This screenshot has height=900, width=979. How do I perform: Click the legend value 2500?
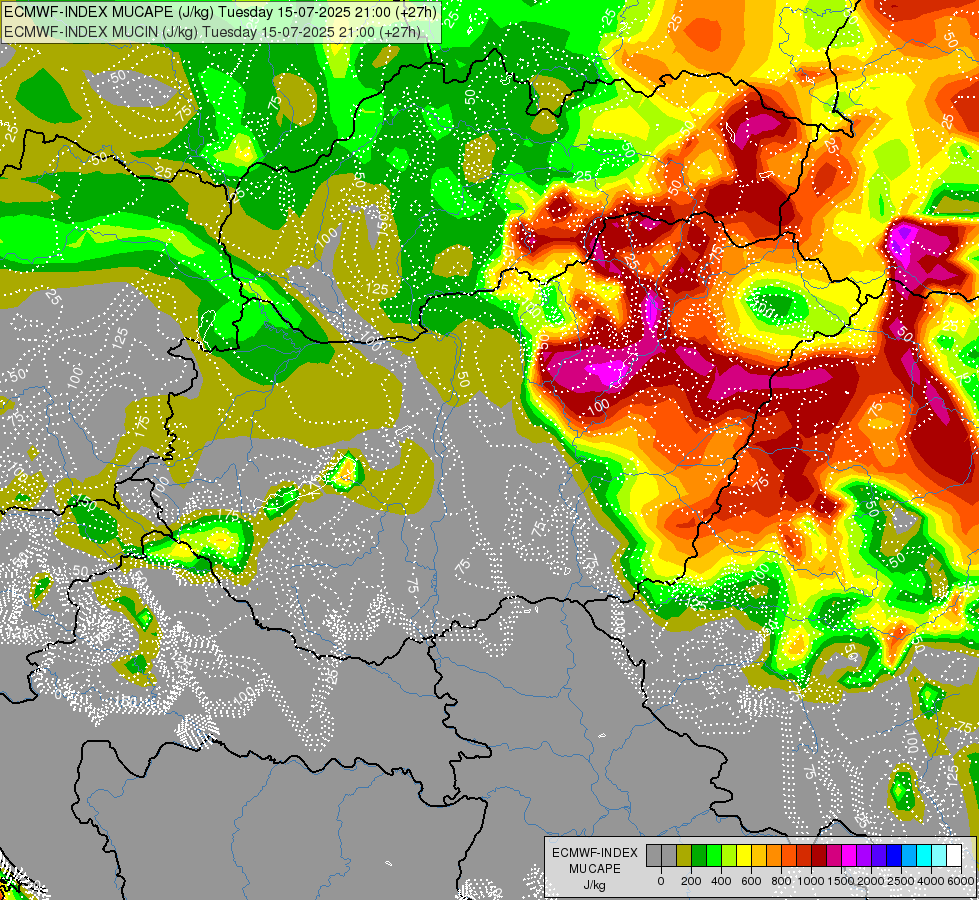[x=901, y=881]
